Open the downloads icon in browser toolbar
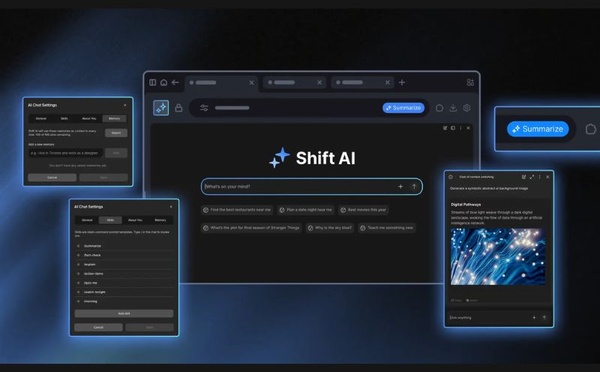The height and width of the screenshot is (372, 600). (453, 108)
